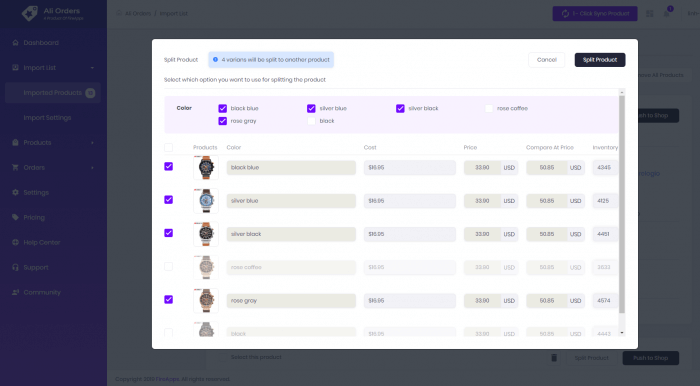The width and height of the screenshot is (700, 386).
Task: Click the Products bag icon
Action: coord(15,142)
